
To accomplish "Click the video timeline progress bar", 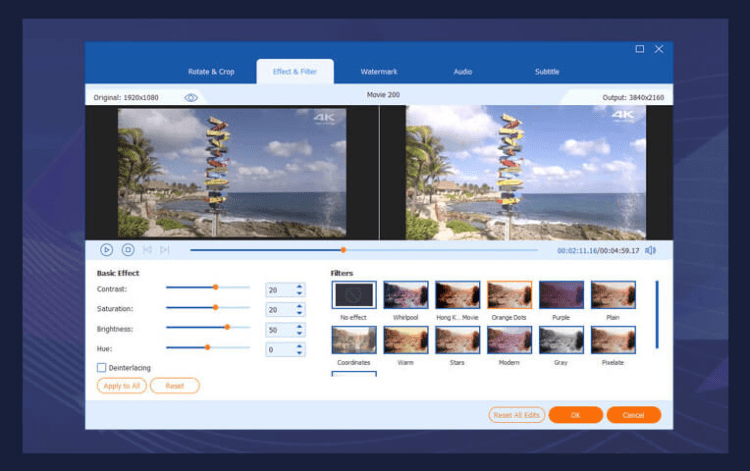I will click(x=364, y=250).
